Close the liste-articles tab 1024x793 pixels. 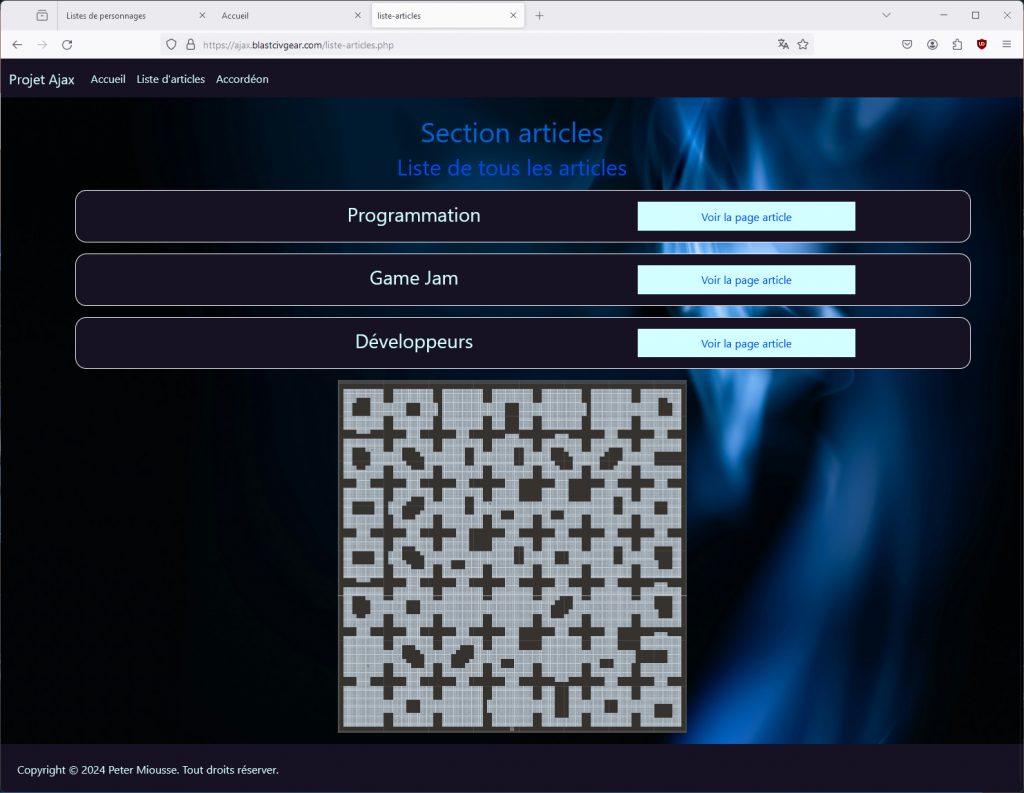point(514,15)
